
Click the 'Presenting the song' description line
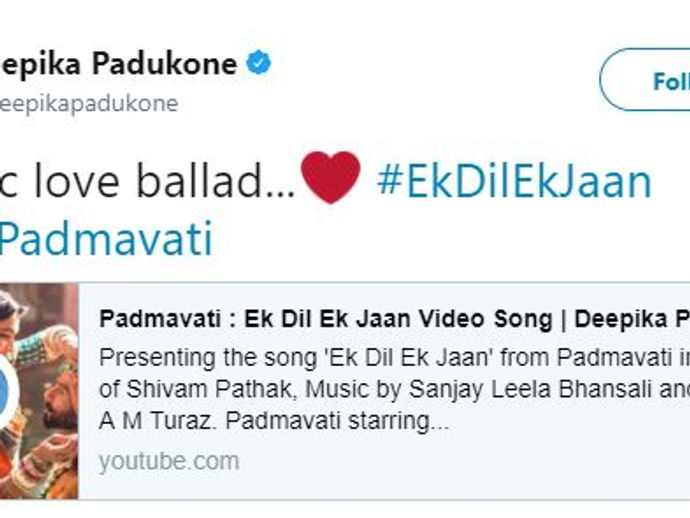(394, 358)
